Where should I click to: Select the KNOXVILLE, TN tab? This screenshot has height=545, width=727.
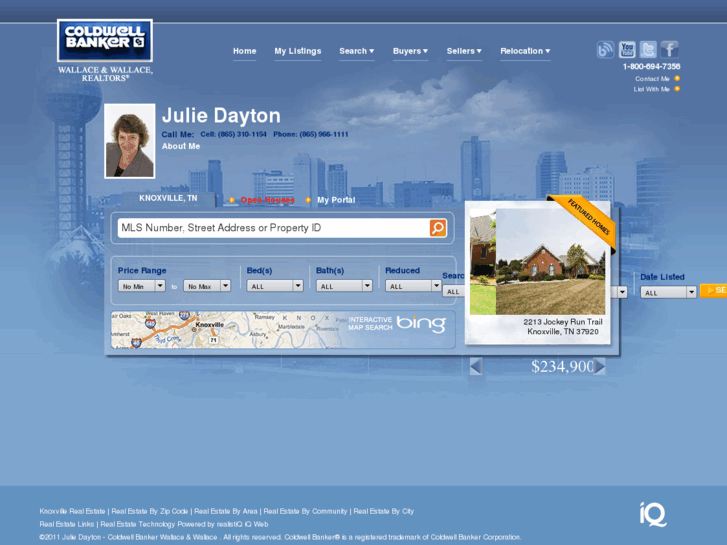168,198
